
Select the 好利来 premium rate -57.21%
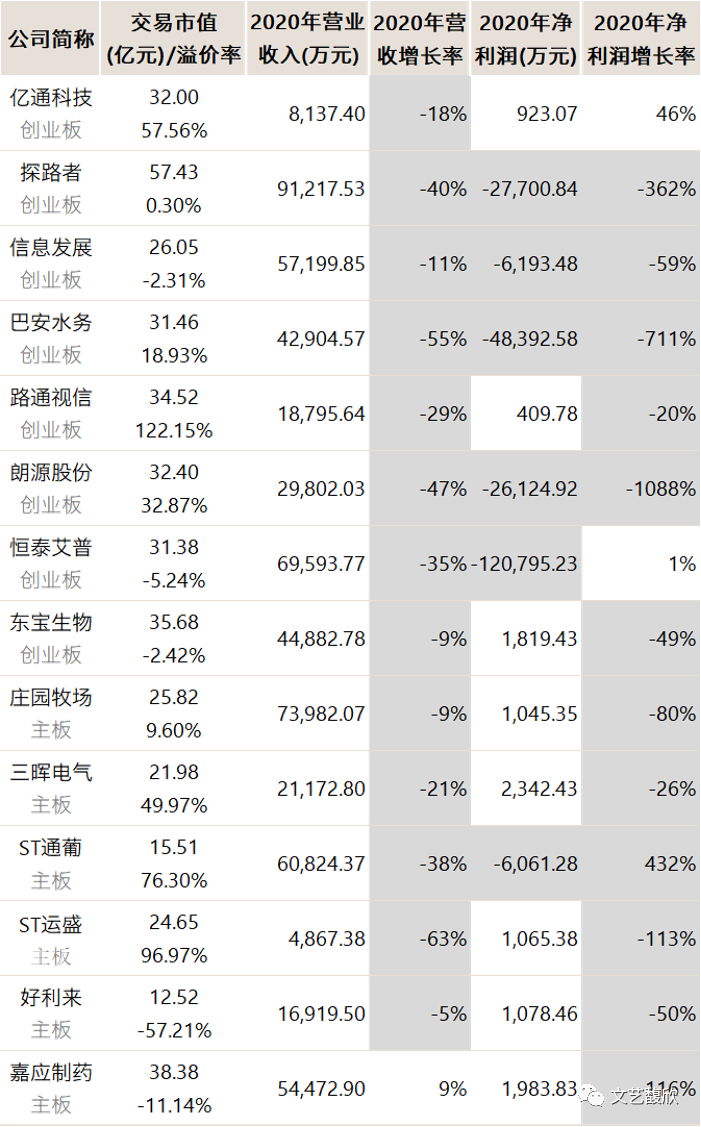174,1031
